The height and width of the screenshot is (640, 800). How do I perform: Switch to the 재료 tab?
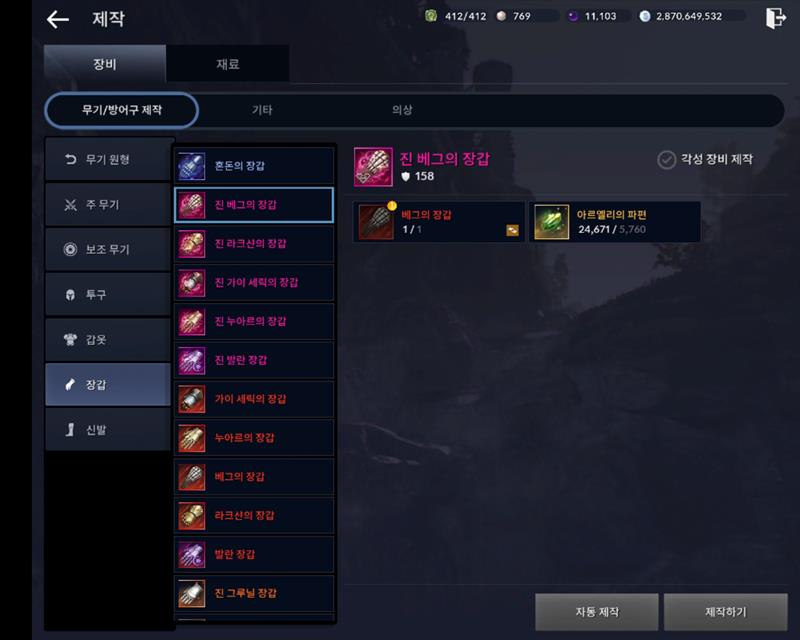(x=228, y=64)
